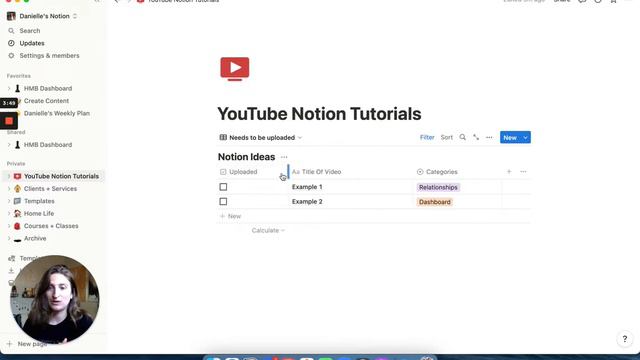Screen dimensions: 640x360
Task: Add a row with + New below the table
Action: tap(231, 216)
